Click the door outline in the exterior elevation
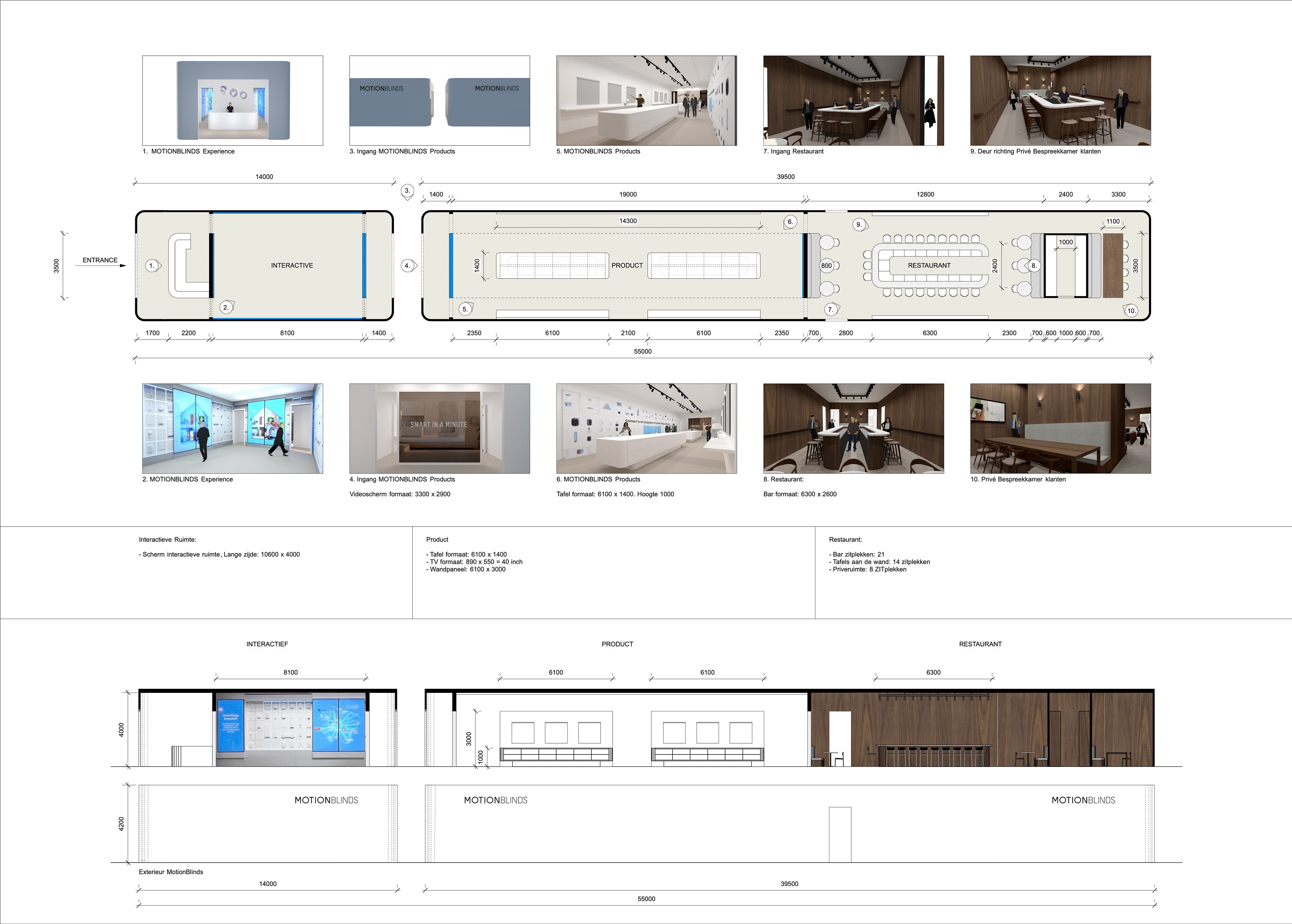The height and width of the screenshot is (924, 1292). (840, 835)
